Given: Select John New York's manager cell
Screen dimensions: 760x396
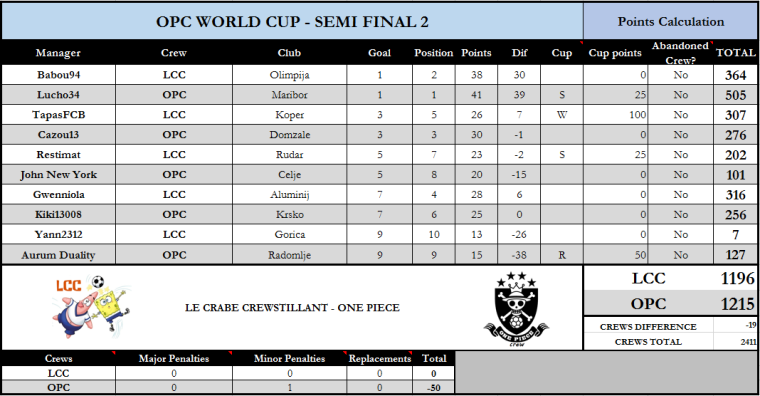Looking at the screenshot, I should pyautogui.click(x=59, y=174).
